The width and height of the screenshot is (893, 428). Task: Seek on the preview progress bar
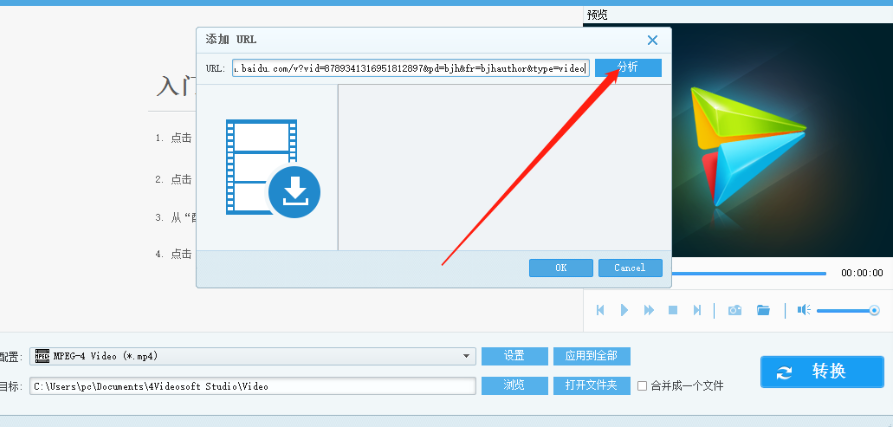pyautogui.click(x=748, y=274)
